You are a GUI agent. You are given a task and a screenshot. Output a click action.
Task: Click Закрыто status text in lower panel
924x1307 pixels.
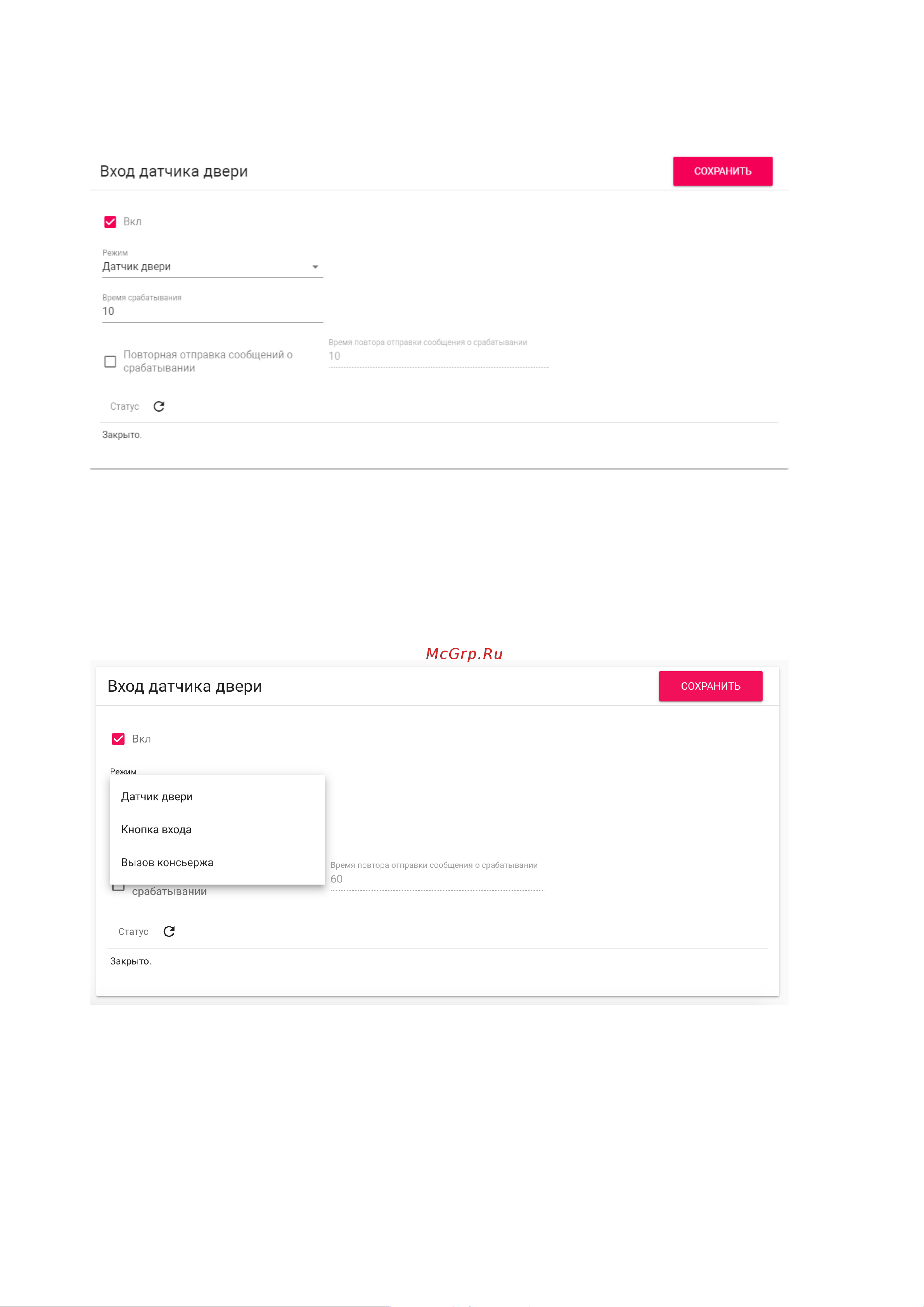(x=130, y=961)
